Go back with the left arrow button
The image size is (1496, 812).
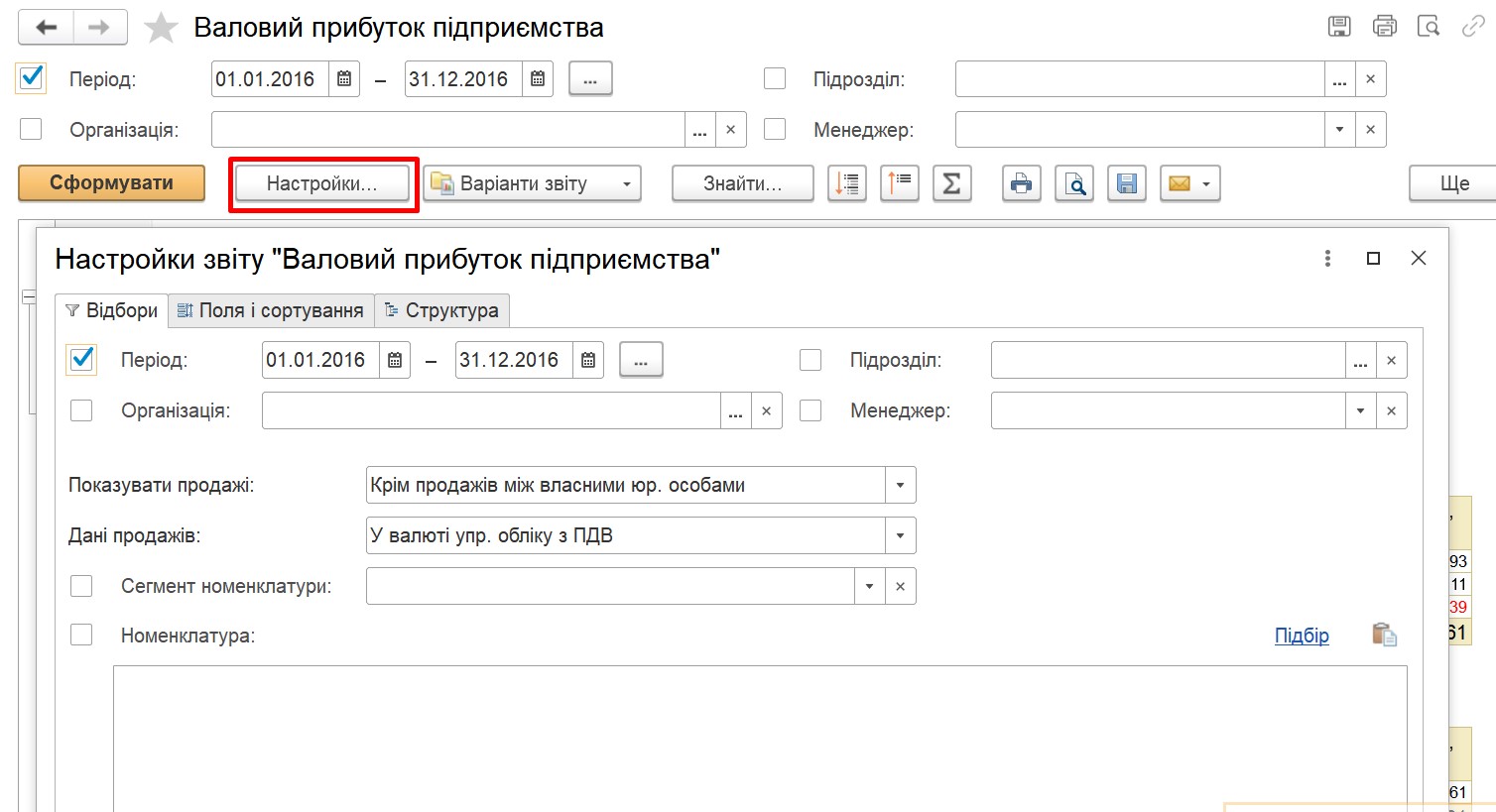pos(46,28)
